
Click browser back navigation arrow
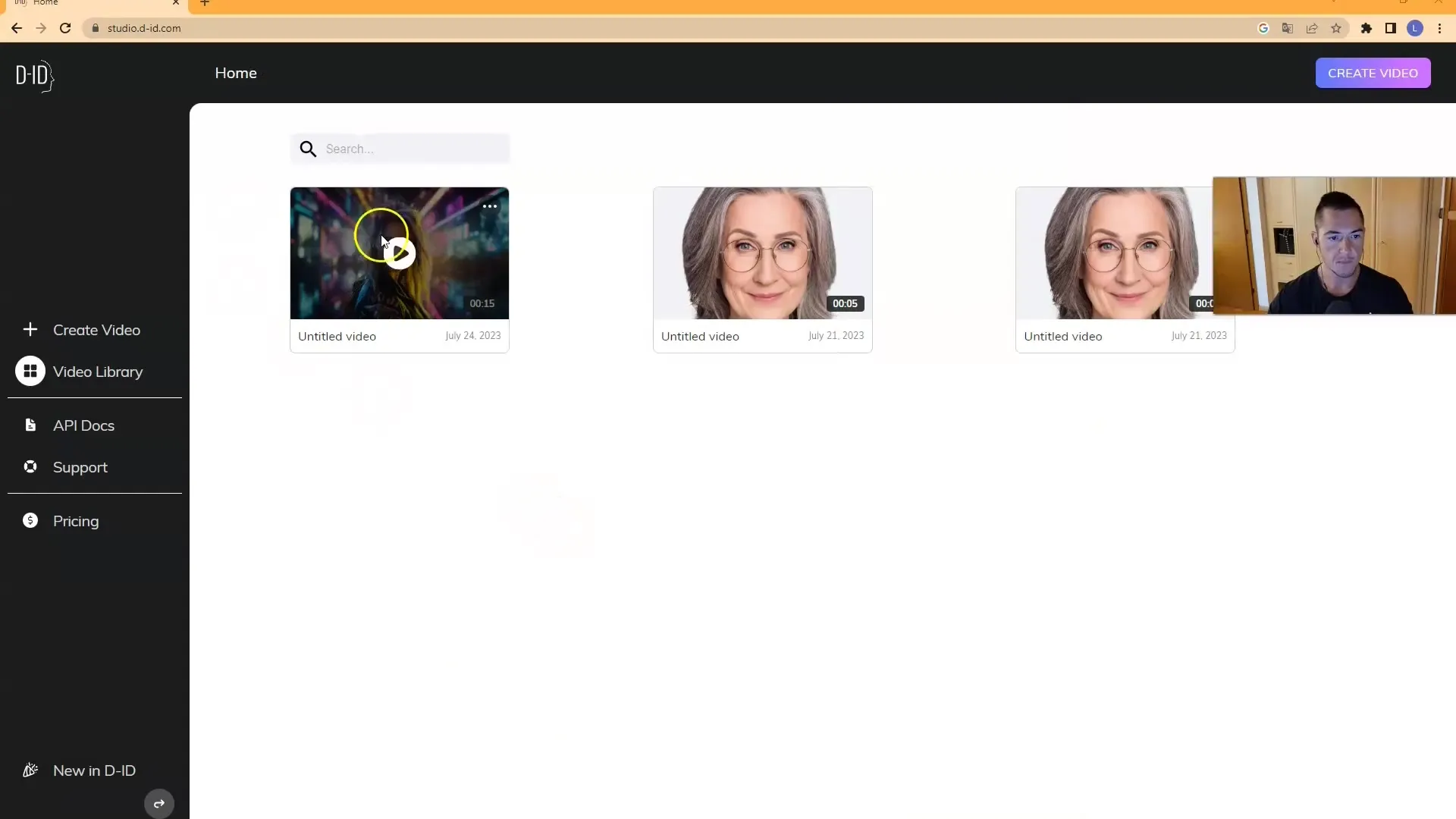pos(15,27)
